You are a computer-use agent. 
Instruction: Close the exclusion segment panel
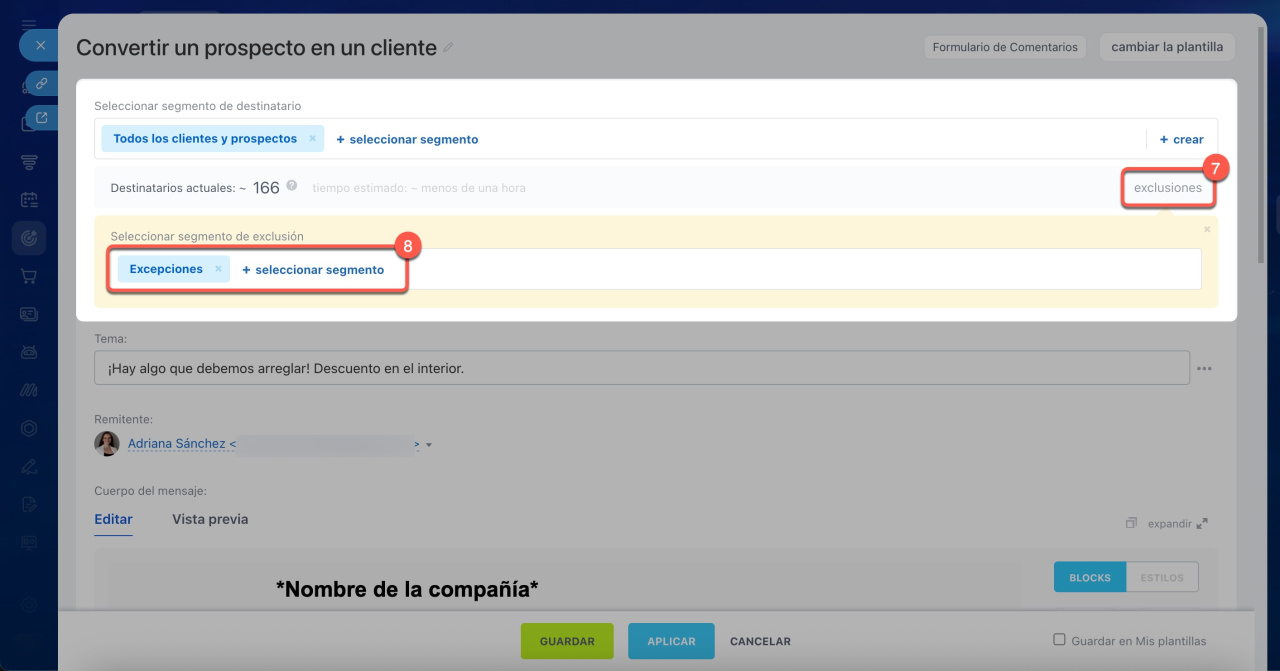coord(1207,229)
